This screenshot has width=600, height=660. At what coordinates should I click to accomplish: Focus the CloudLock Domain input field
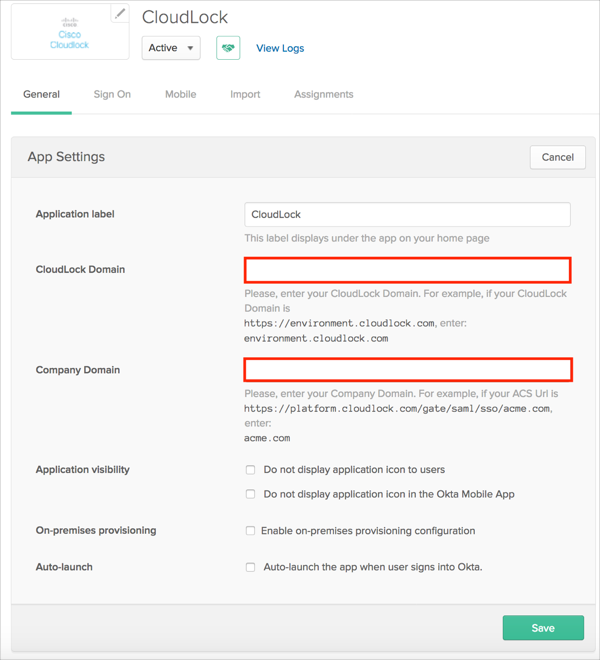407,270
